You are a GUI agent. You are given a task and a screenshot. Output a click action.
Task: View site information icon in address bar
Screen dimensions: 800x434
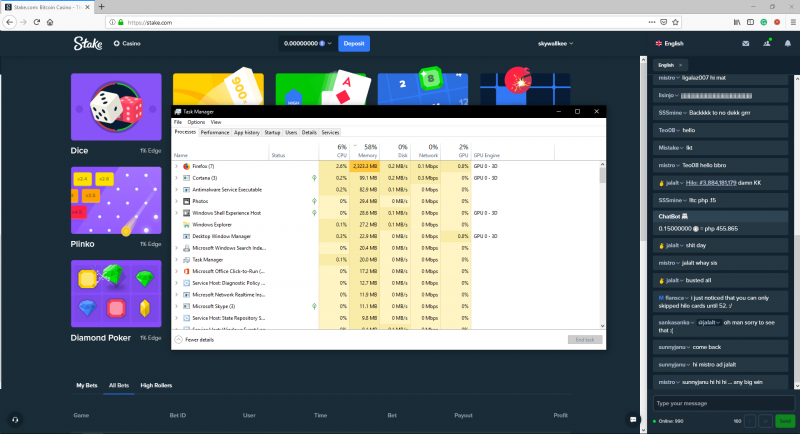[x=112, y=22]
